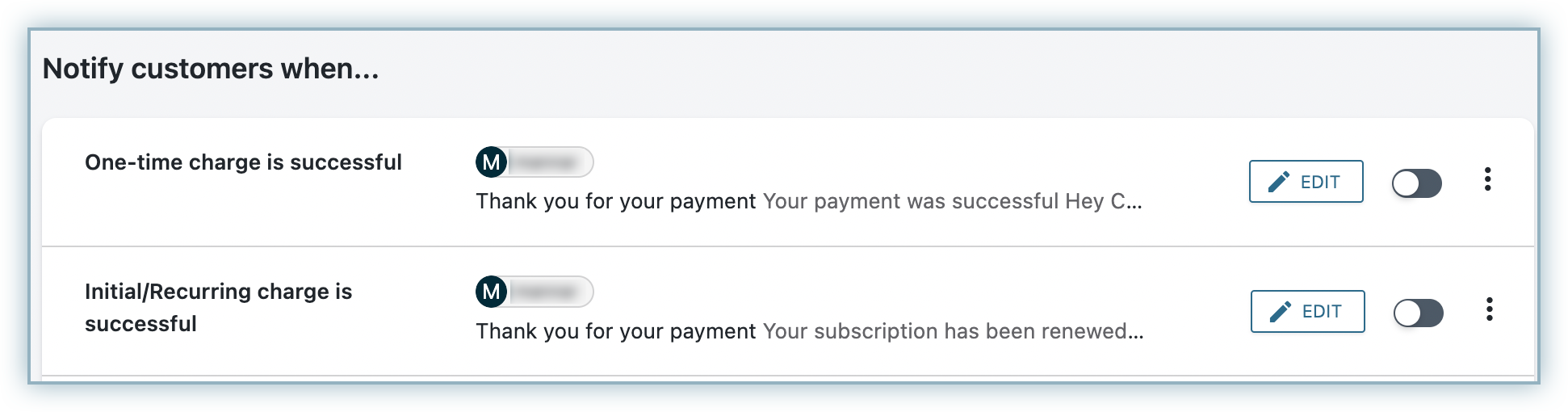This screenshot has width=1568, height=412.
Task: Click the M avatar in One-time charge row
Action: click(491, 162)
